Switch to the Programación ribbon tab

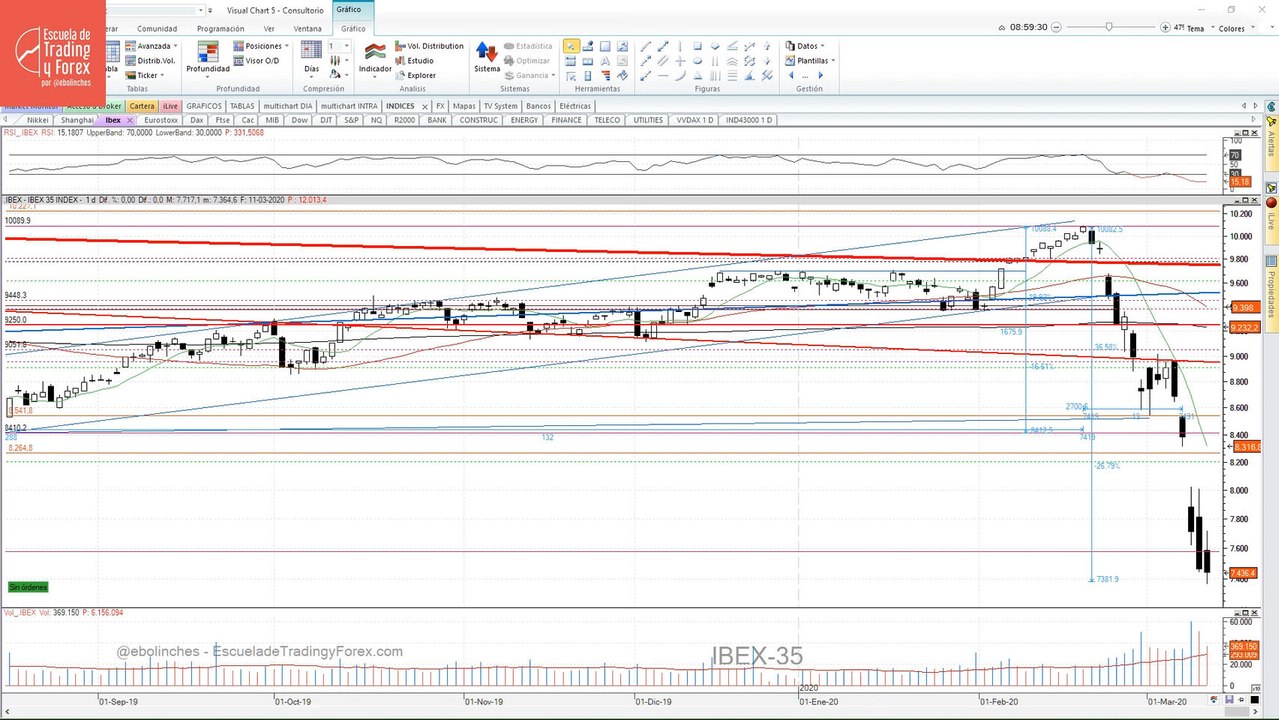click(220, 28)
